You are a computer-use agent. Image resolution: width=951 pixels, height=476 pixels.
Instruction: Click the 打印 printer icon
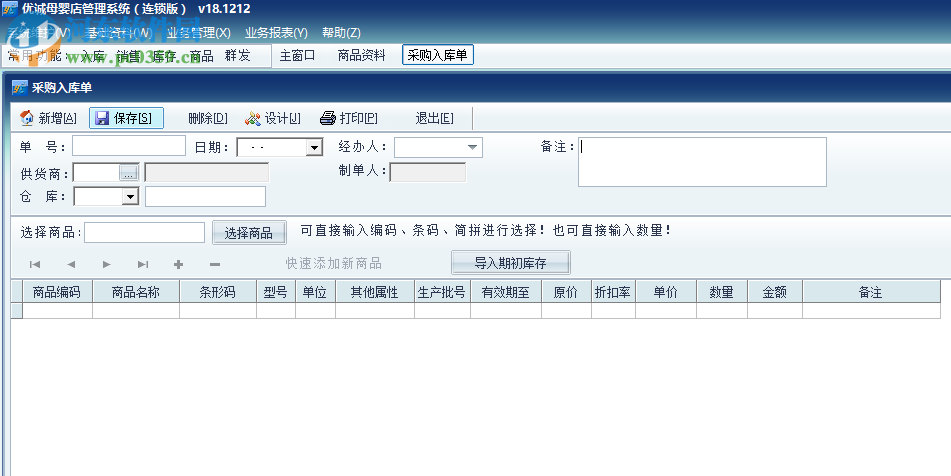328,118
